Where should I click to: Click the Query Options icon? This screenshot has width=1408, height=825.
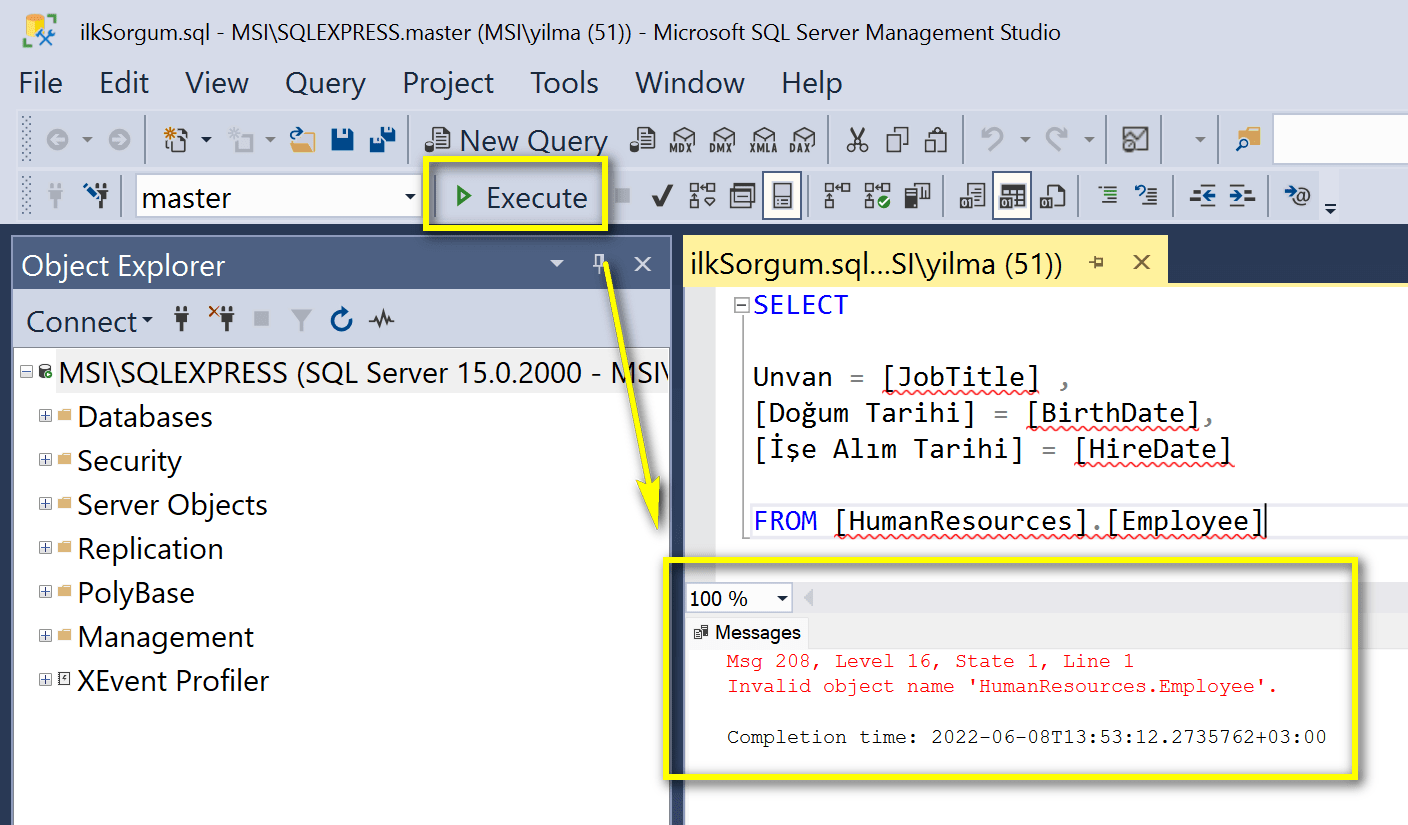[742, 197]
